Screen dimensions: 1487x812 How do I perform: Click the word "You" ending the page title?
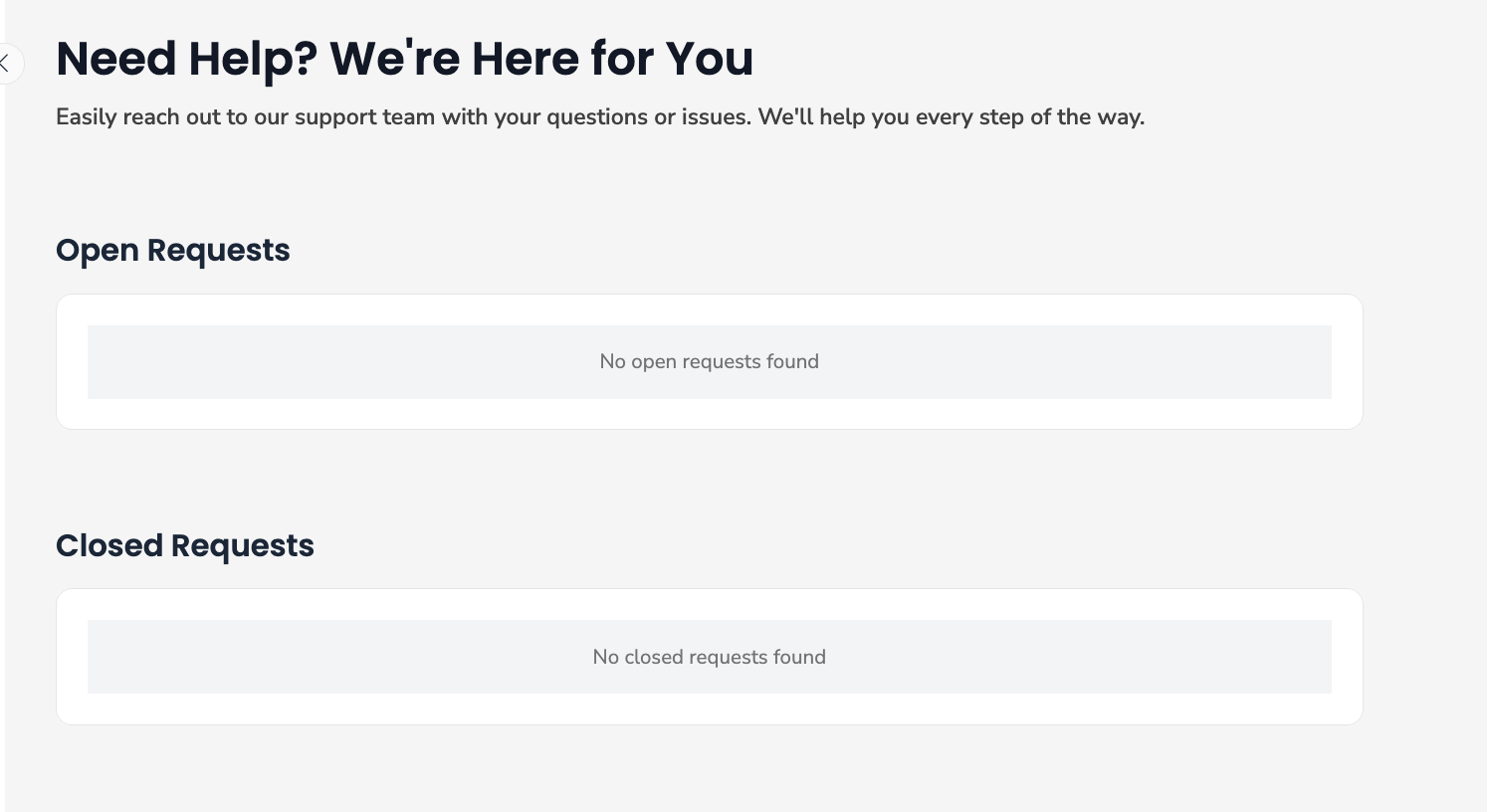coord(710,59)
